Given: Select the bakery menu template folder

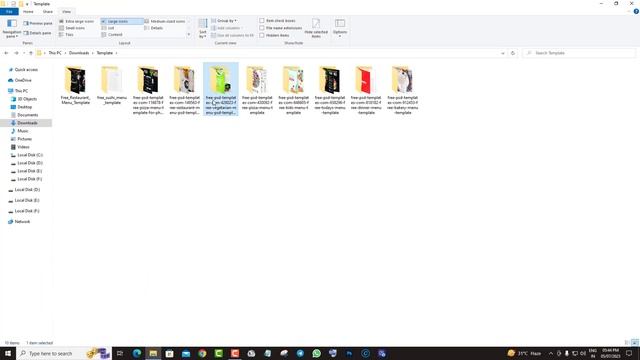Looking at the screenshot, I should [402, 90].
